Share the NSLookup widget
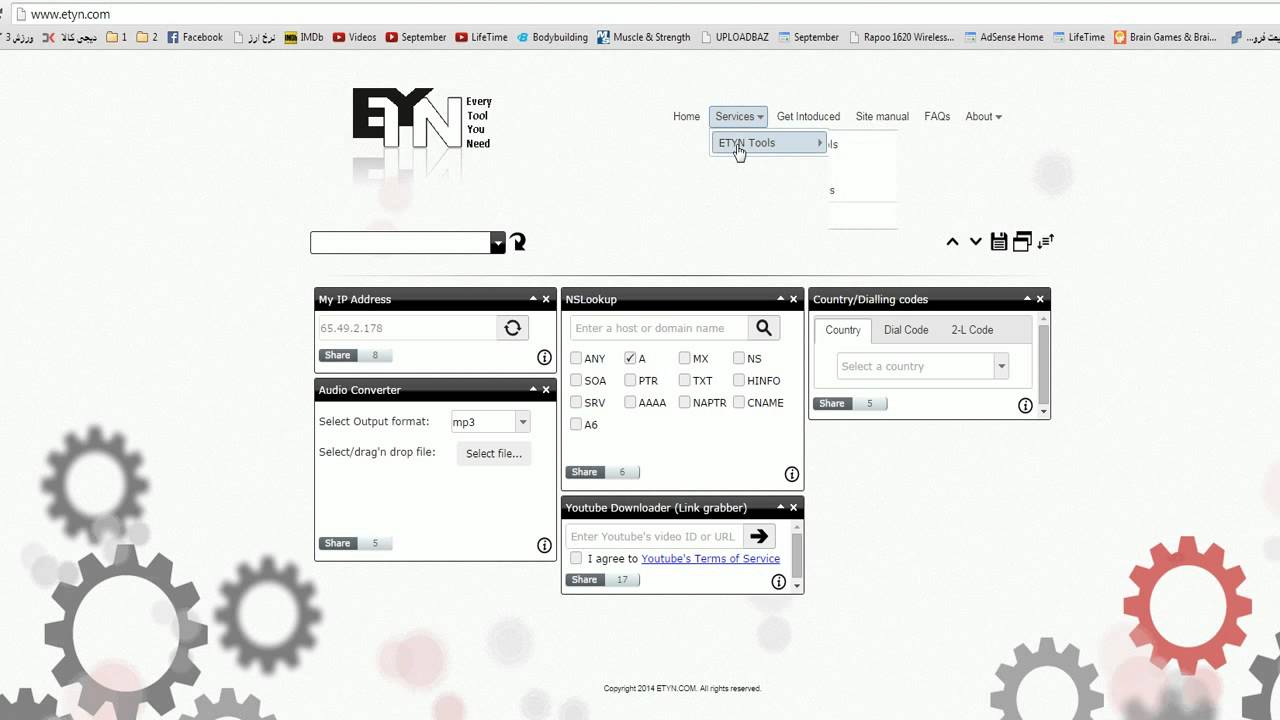This screenshot has height=720, width=1280. (585, 472)
